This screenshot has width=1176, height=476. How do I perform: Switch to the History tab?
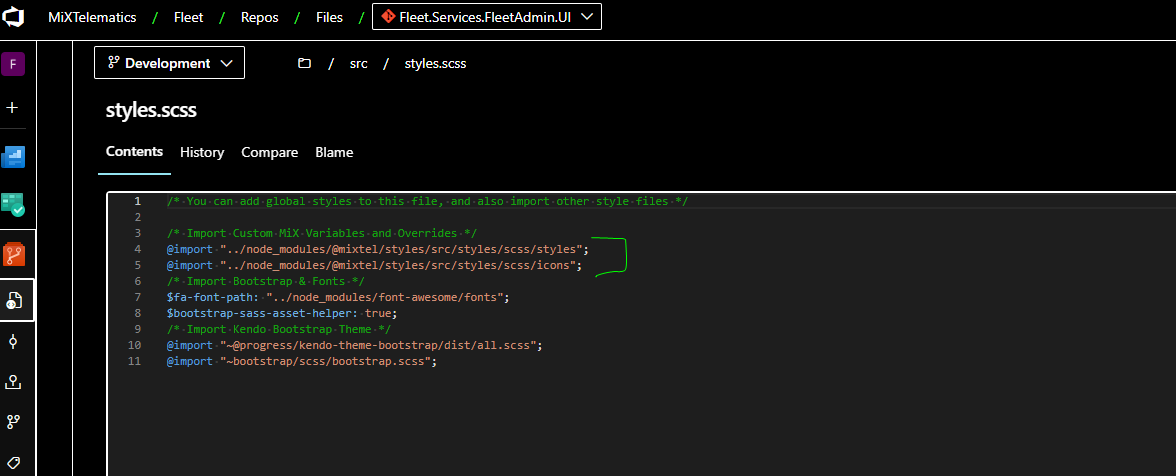click(202, 152)
